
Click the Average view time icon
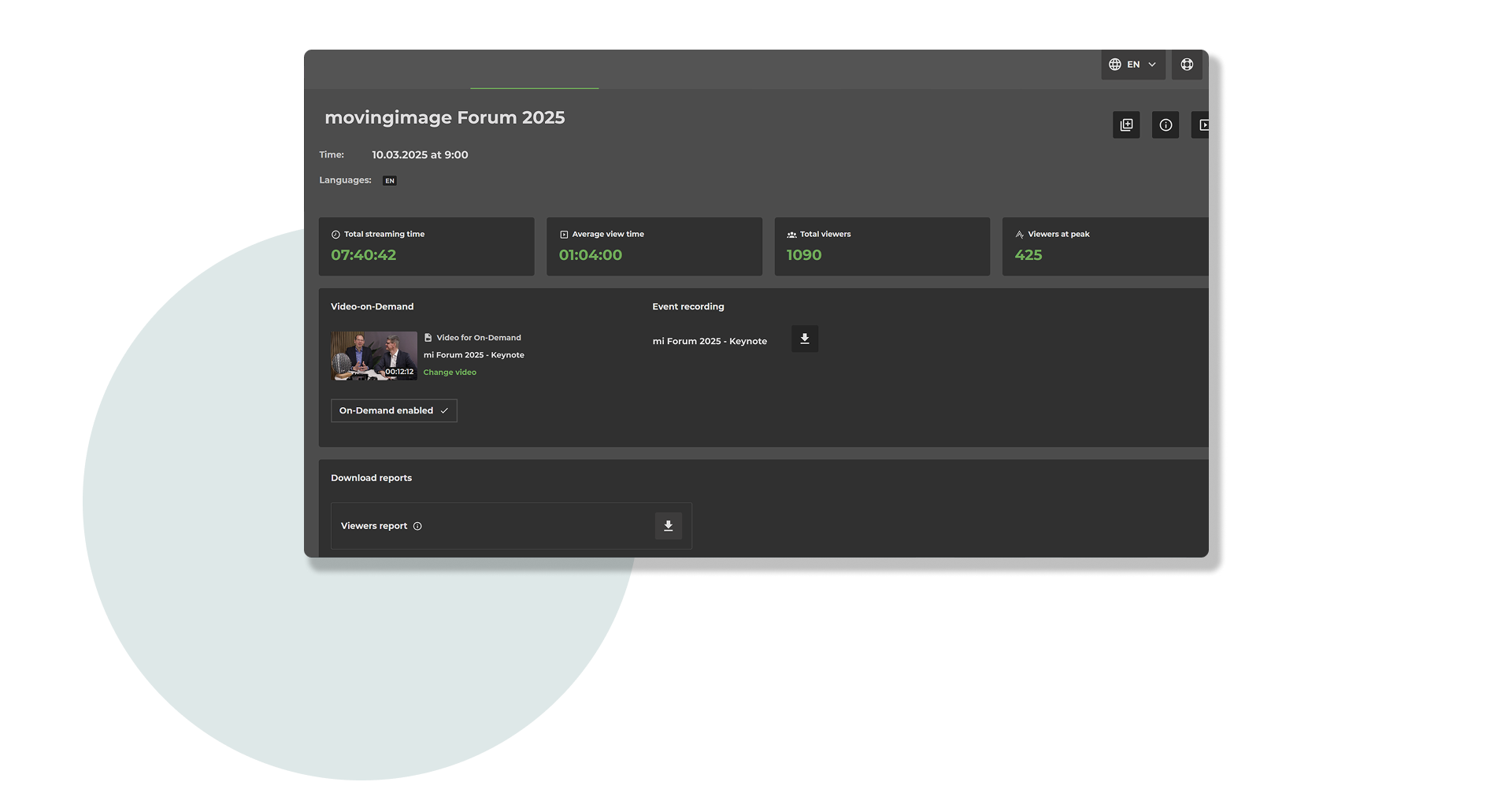coord(564,235)
